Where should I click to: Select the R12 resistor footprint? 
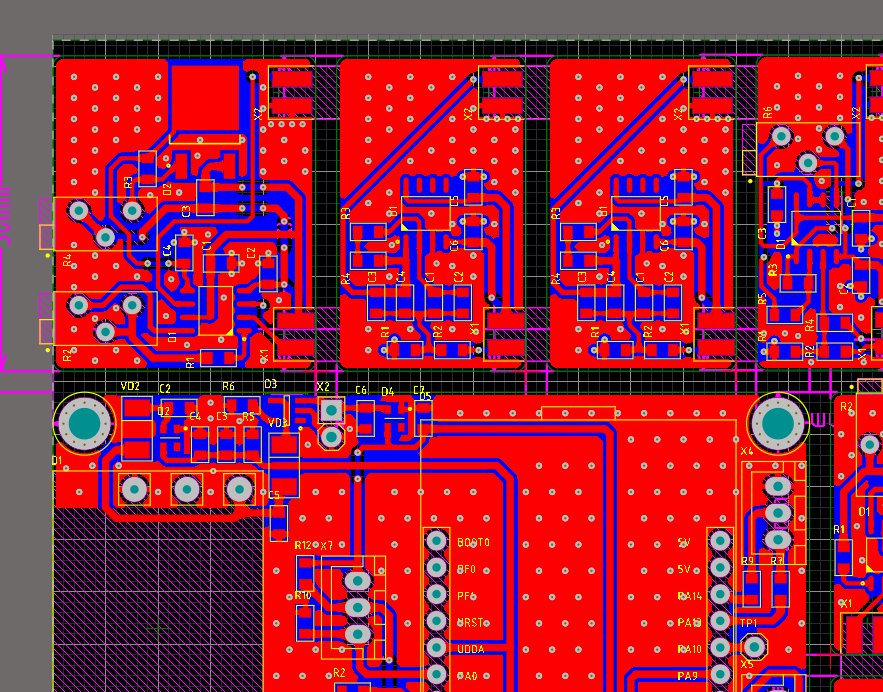click(x=305, y=573)
